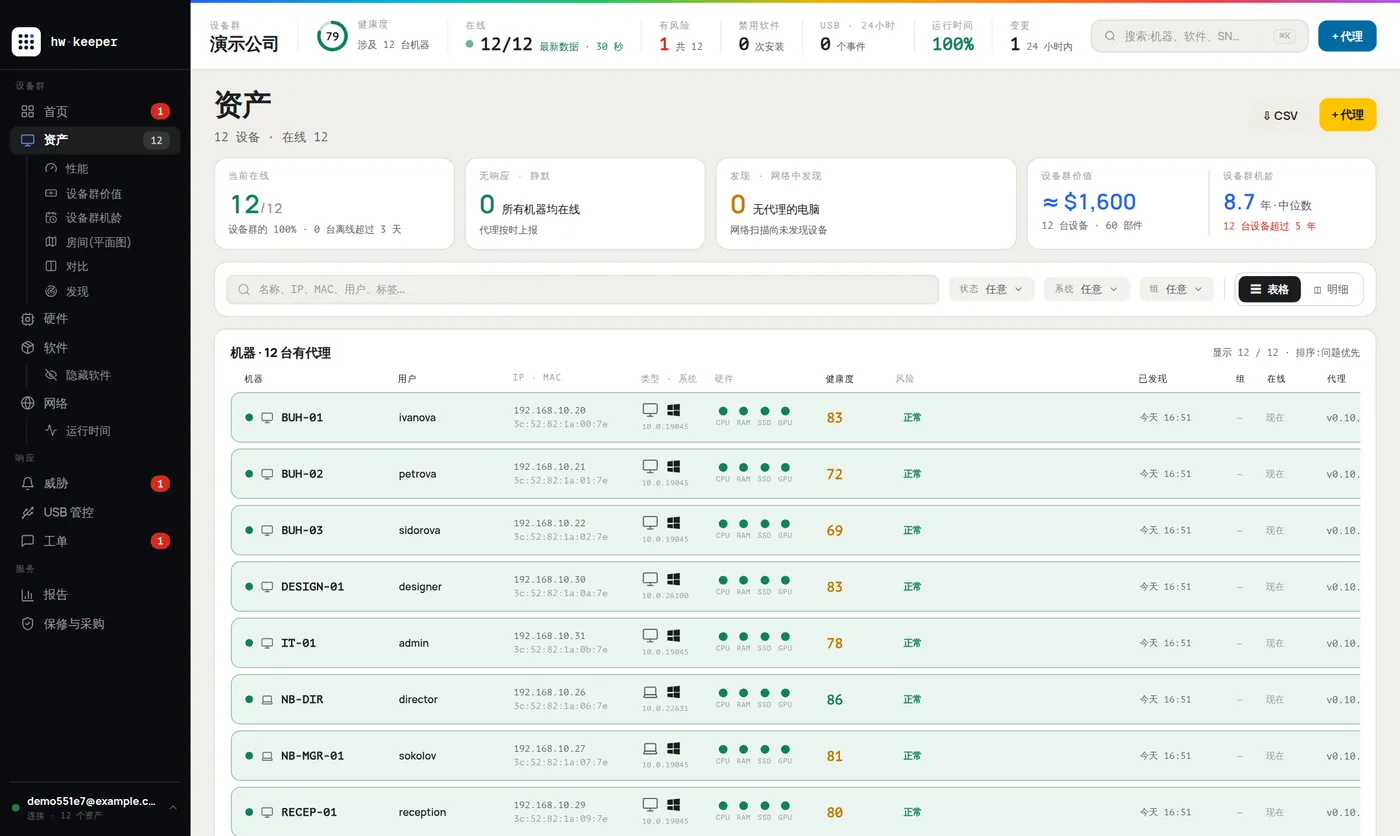Viewport: 1400px width, 836px height.
Task: Click the hw·keeper grid logo icon
Action: pyautogui.click(x=26, y=41)
